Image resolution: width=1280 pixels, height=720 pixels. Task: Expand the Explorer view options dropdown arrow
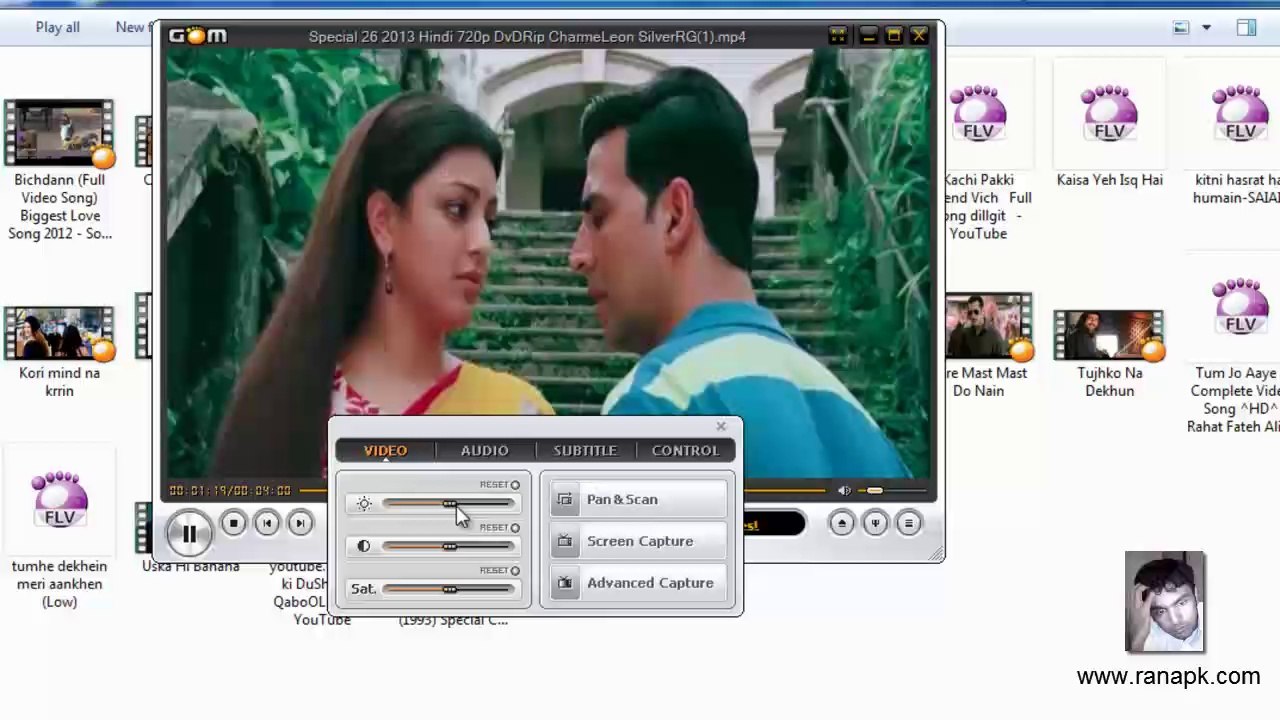1206,28
